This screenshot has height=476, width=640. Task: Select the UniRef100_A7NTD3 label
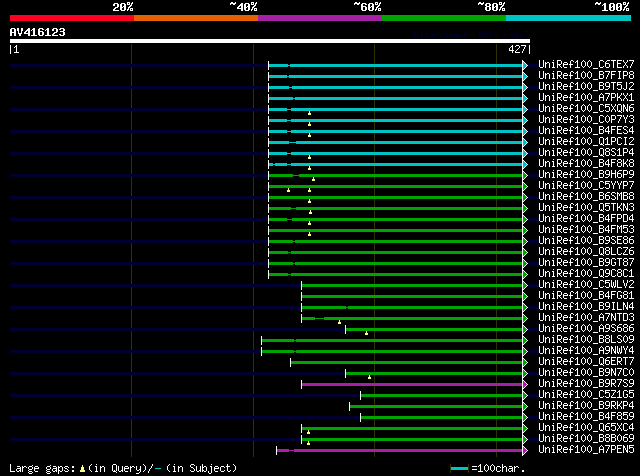[586, 318]
